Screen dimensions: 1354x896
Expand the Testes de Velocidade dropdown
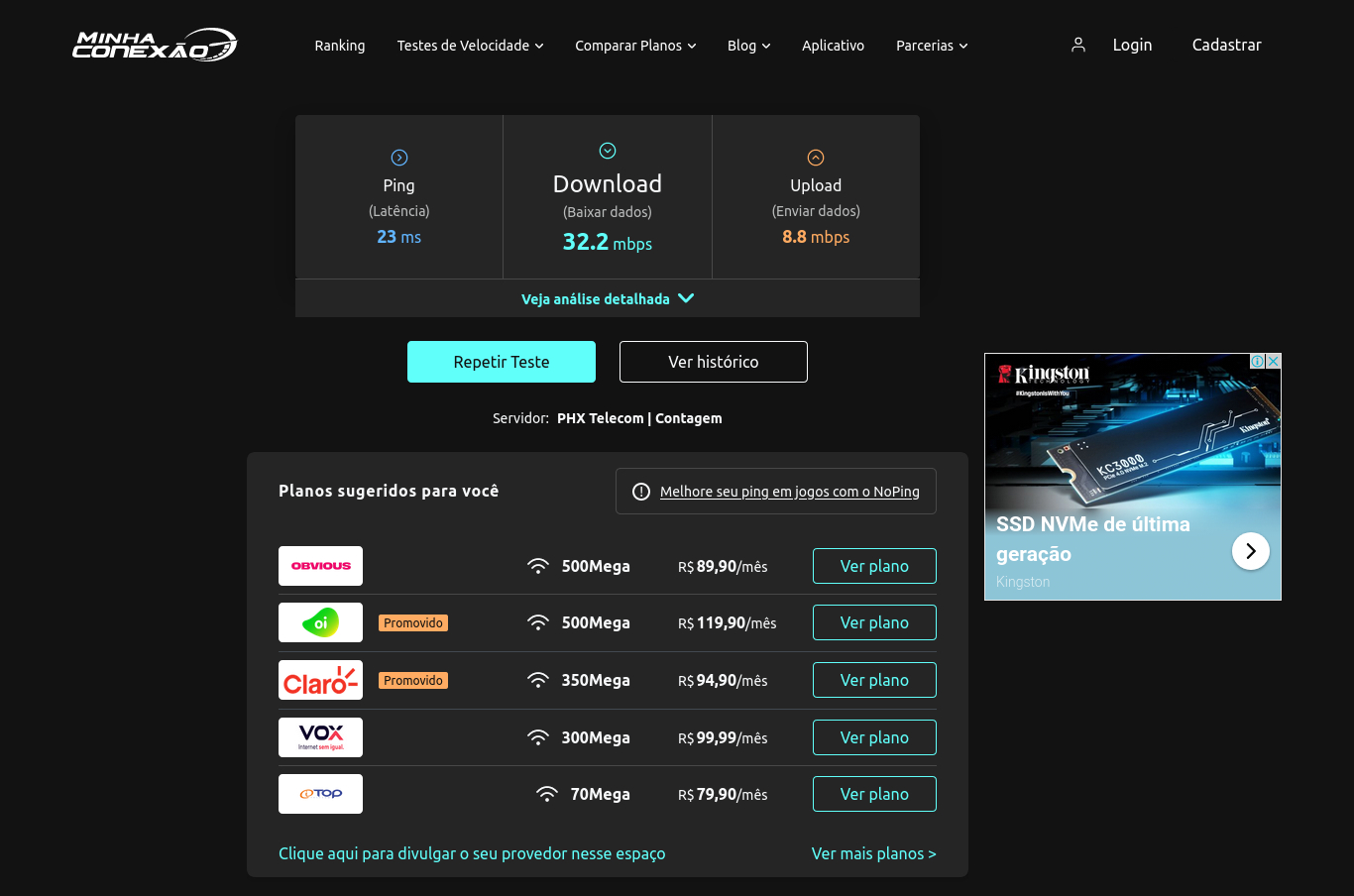[x=470, y=46]
